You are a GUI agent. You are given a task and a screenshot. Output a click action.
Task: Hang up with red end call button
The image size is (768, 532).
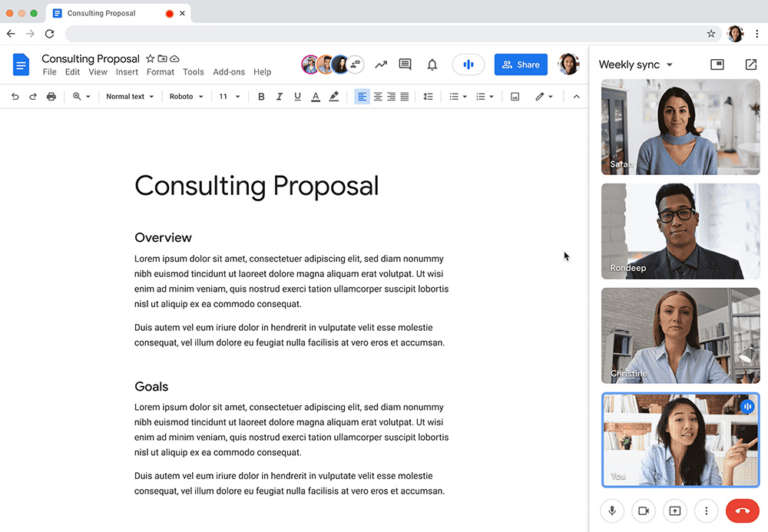click(742, 511)
